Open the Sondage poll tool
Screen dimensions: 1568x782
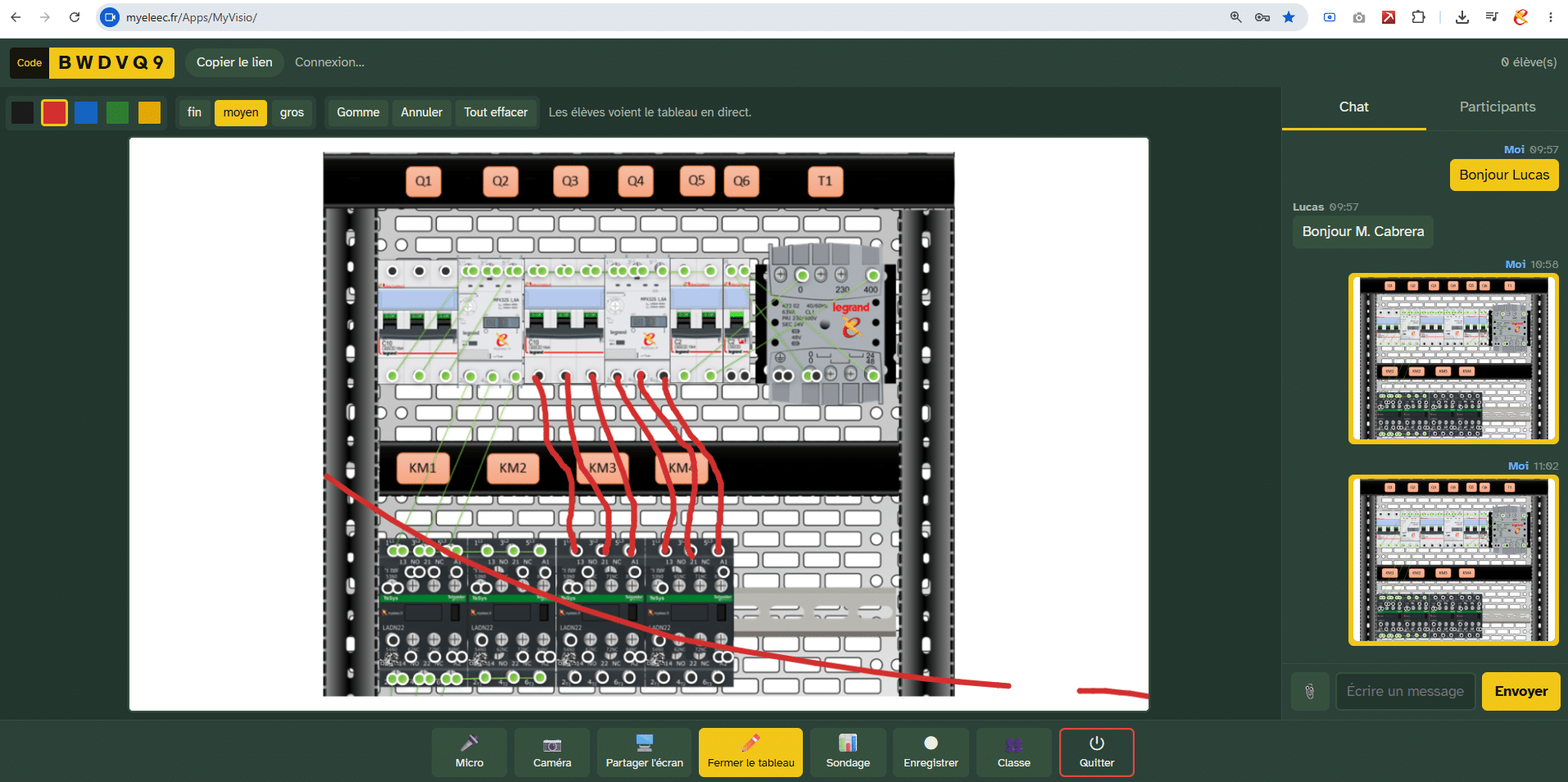[x=848, y=752]
